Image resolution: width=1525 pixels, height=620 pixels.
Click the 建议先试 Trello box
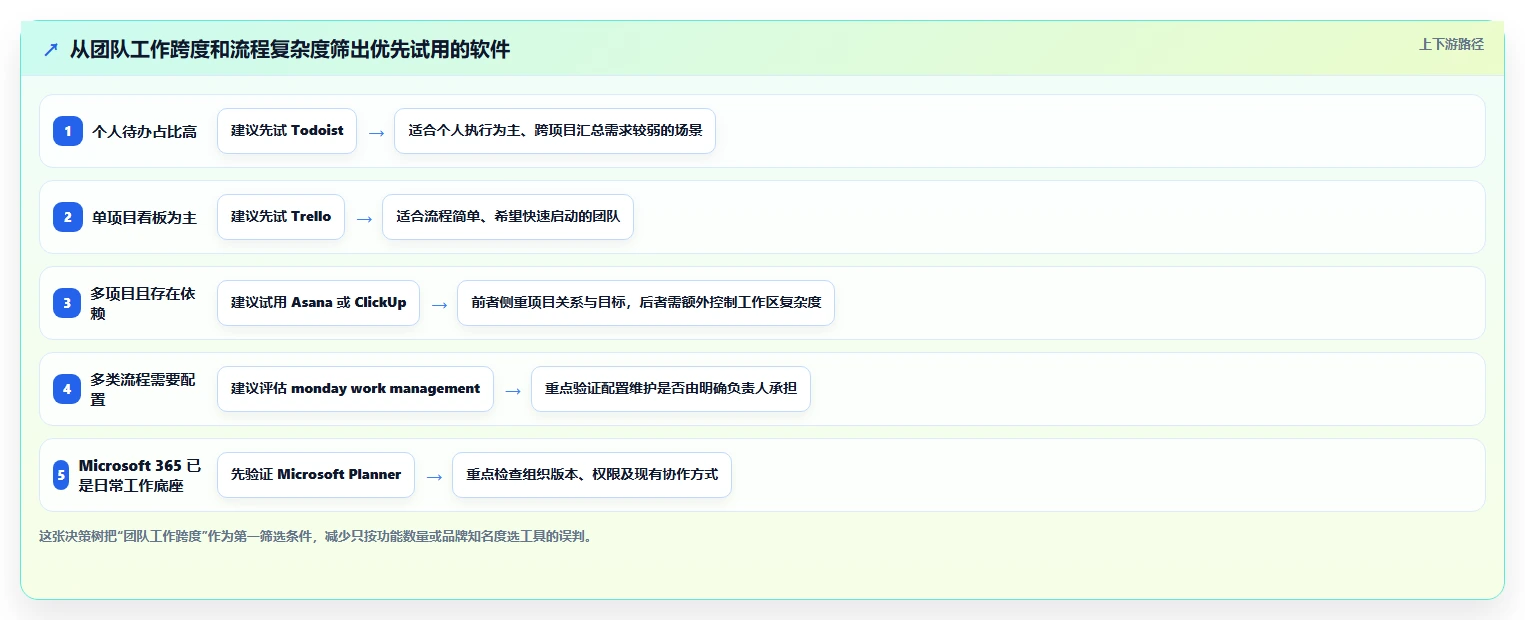[x=281, y=217]
